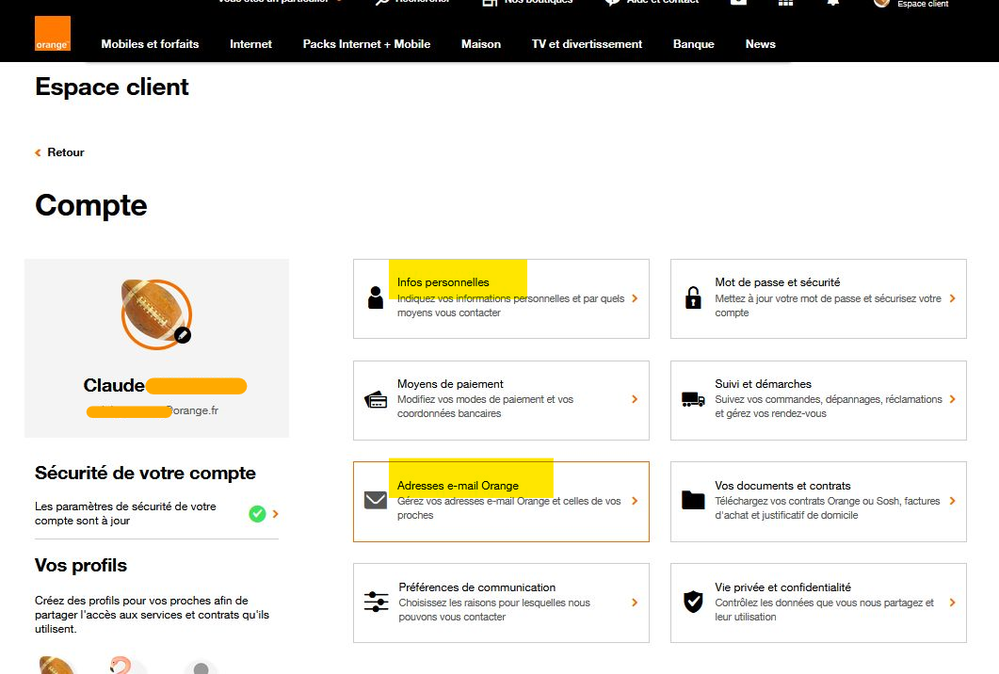This screenshot has height=674, width=999.
Task: Open the TV et divertissement menu
Action: point(587,44)
